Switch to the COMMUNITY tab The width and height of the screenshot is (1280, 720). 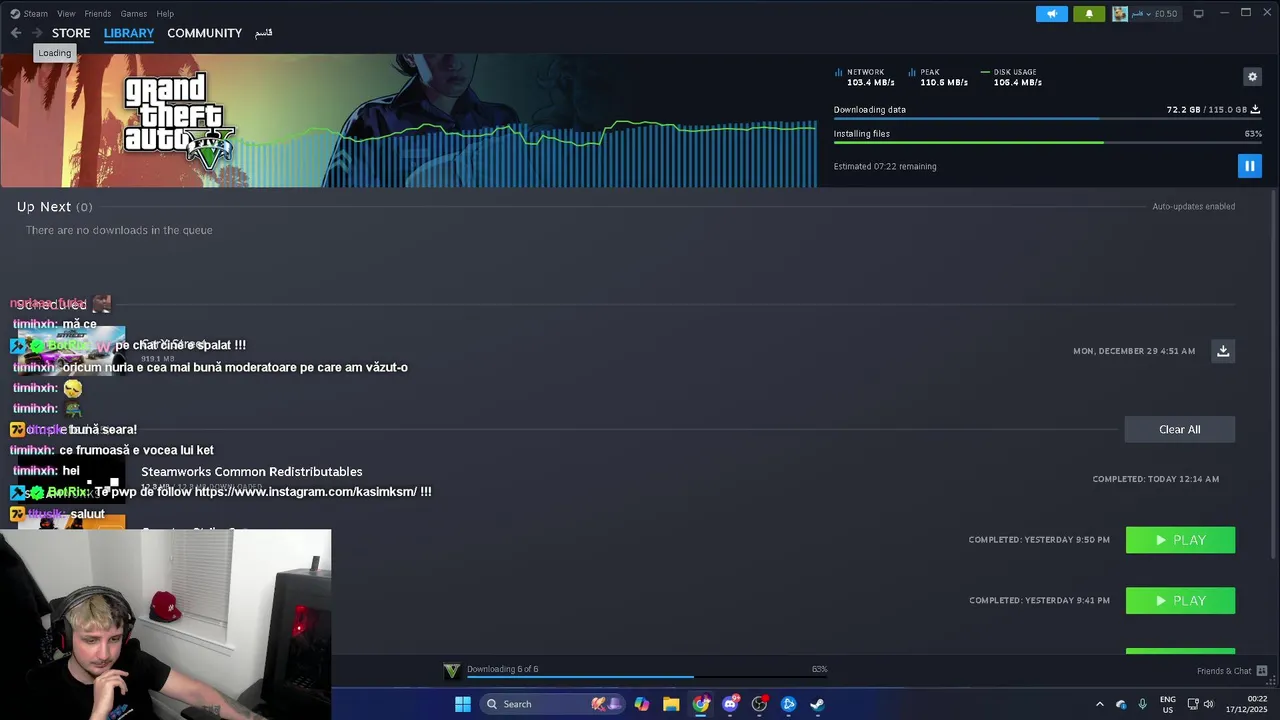(205, 33)
